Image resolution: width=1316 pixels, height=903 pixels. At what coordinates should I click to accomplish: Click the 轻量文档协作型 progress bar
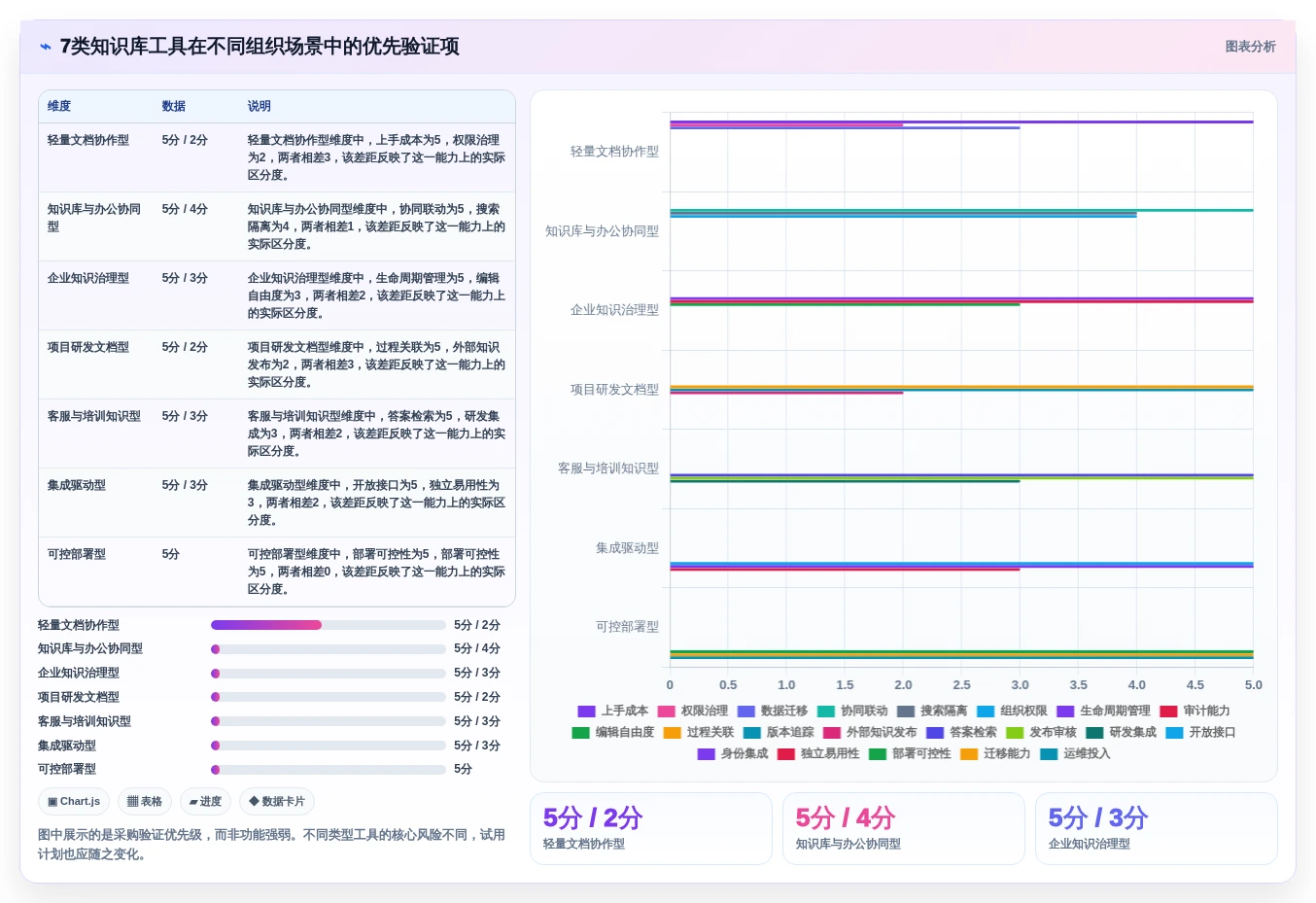click(x=329, y=625)
